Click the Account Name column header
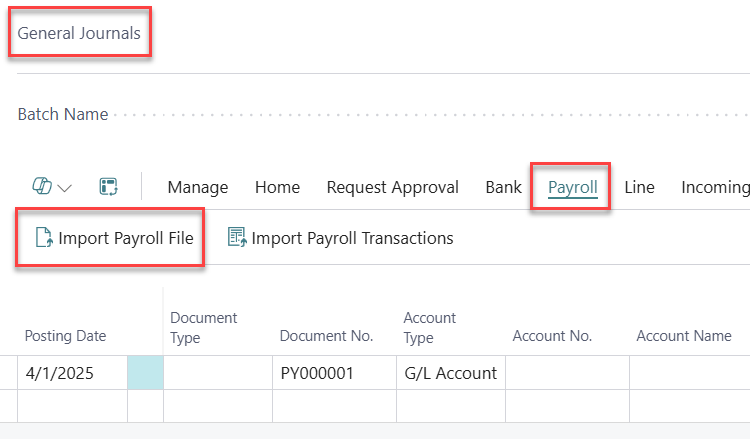 [684, 336]
